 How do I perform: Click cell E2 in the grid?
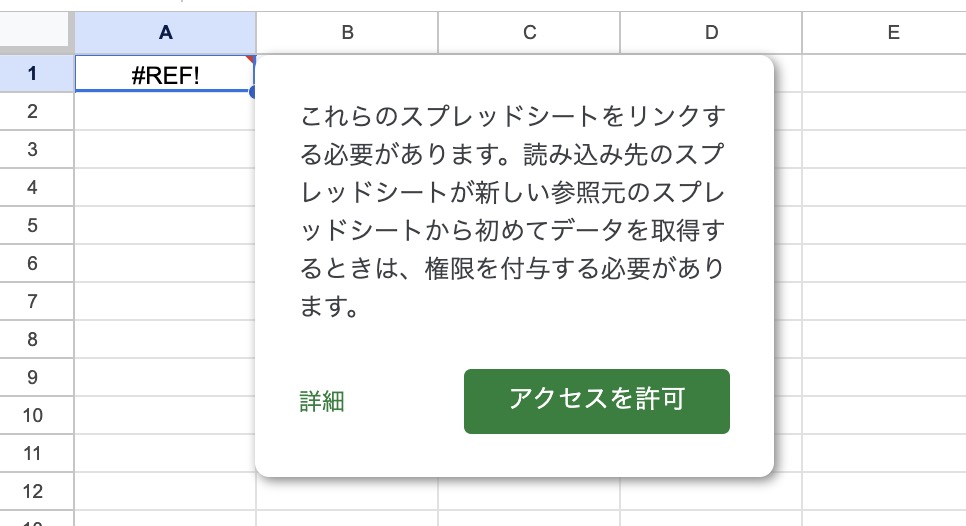click(884, 111)
